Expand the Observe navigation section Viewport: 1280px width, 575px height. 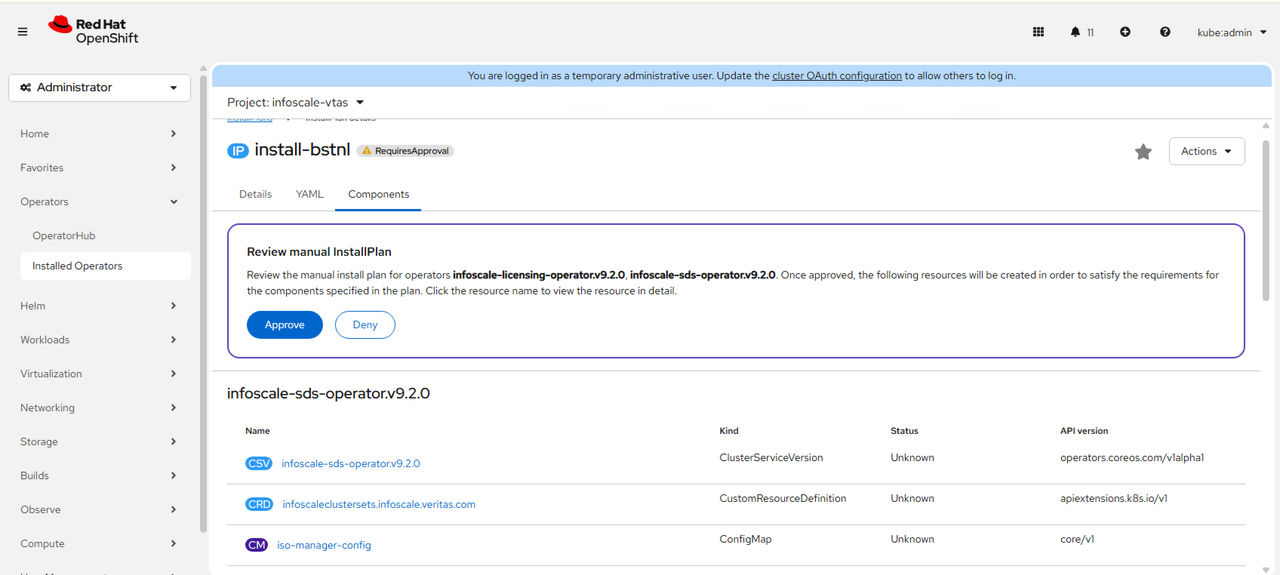pyautogui.click(x=99, y=510)
